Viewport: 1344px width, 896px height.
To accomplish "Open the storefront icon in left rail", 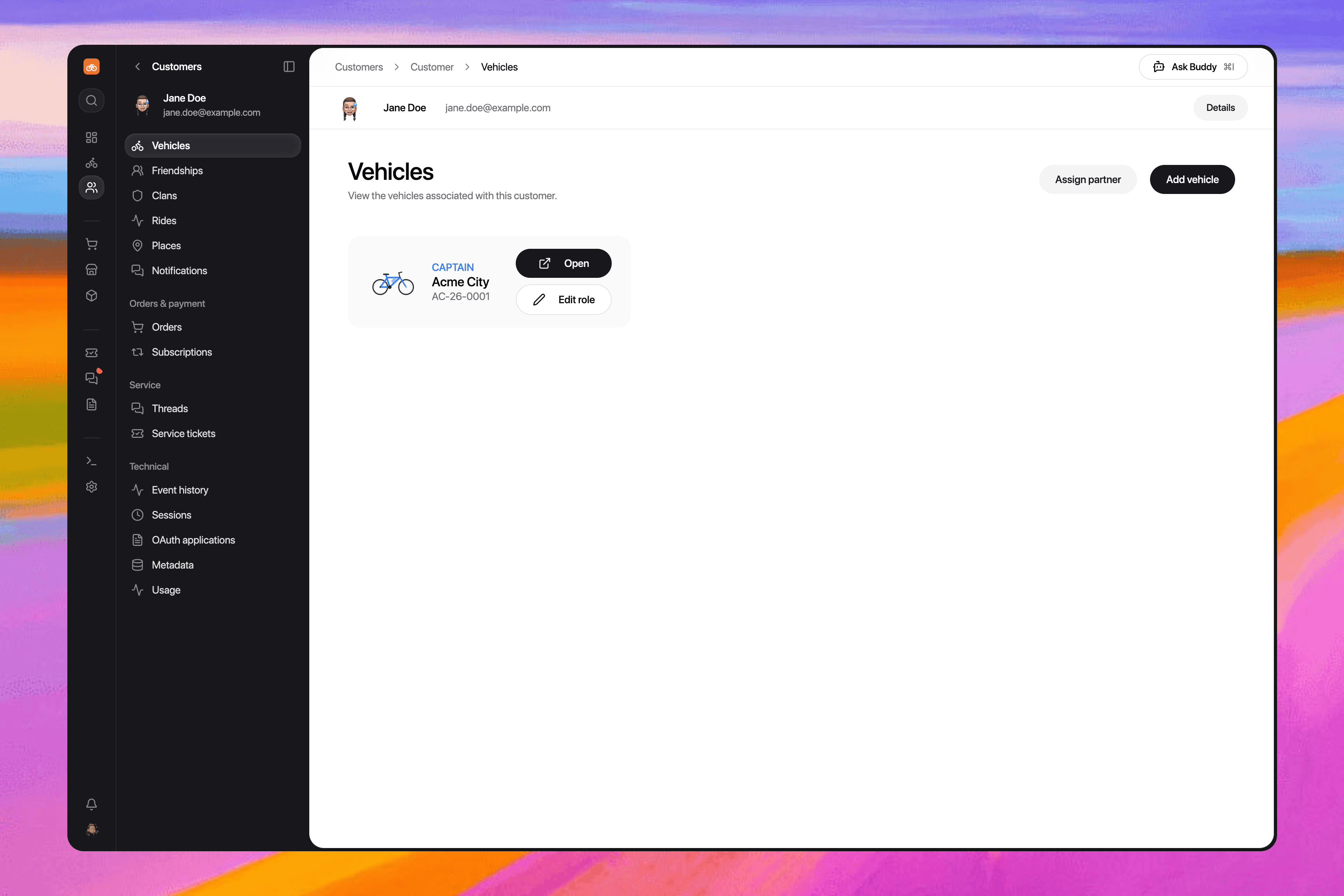I will click(x=92, y=270).
